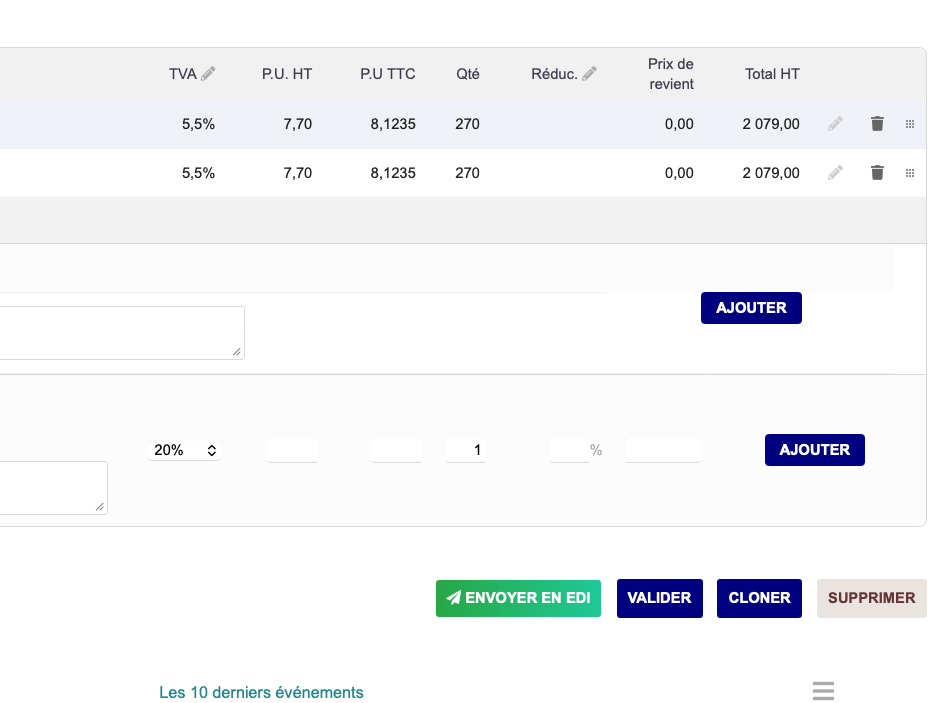Edit the second line item with its pencil icon

835,173
